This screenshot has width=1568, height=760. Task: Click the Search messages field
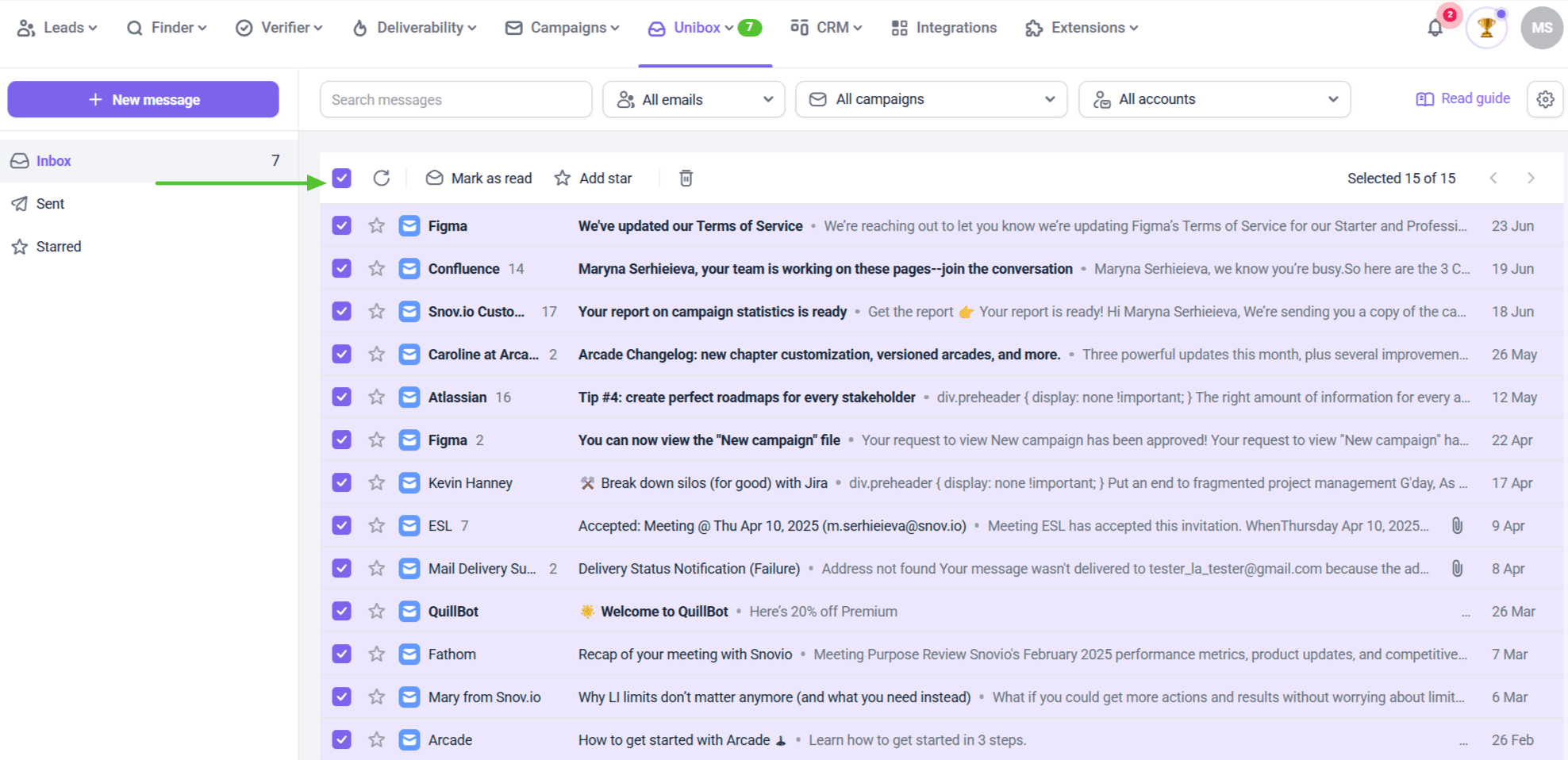point(455,99)
